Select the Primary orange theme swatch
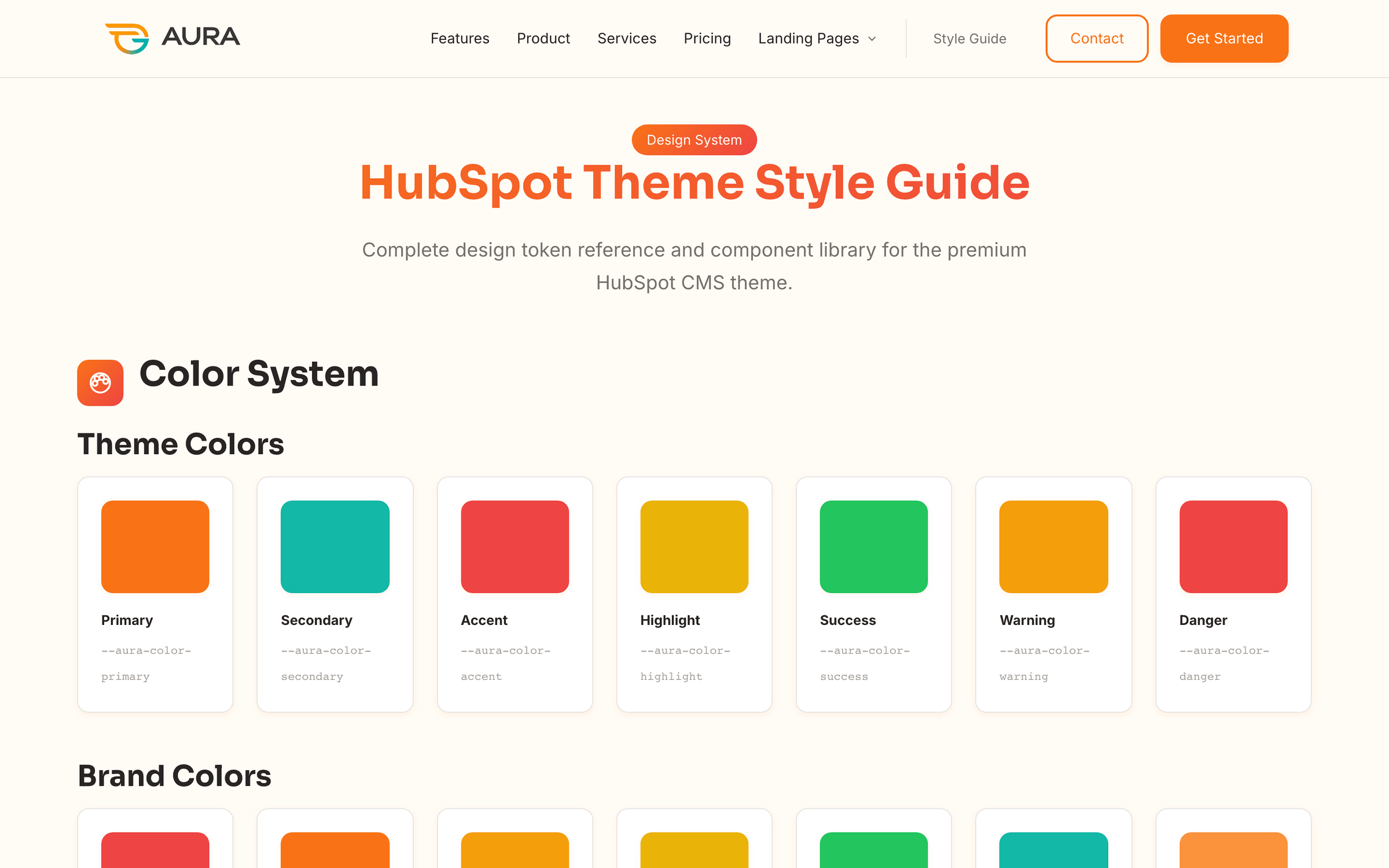The image size is (1389, 868). tap(155, 546)
